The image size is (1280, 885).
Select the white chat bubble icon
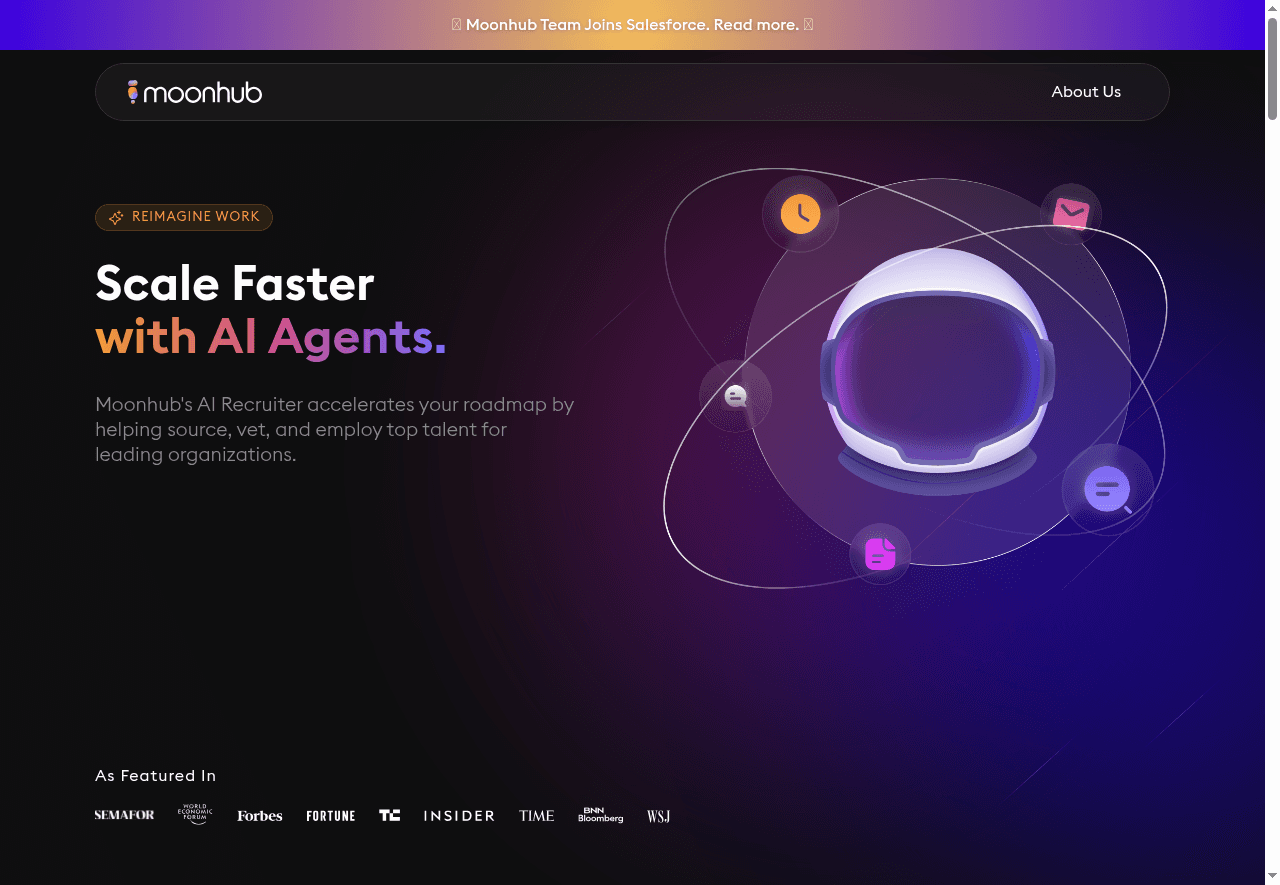click(735, 396)
